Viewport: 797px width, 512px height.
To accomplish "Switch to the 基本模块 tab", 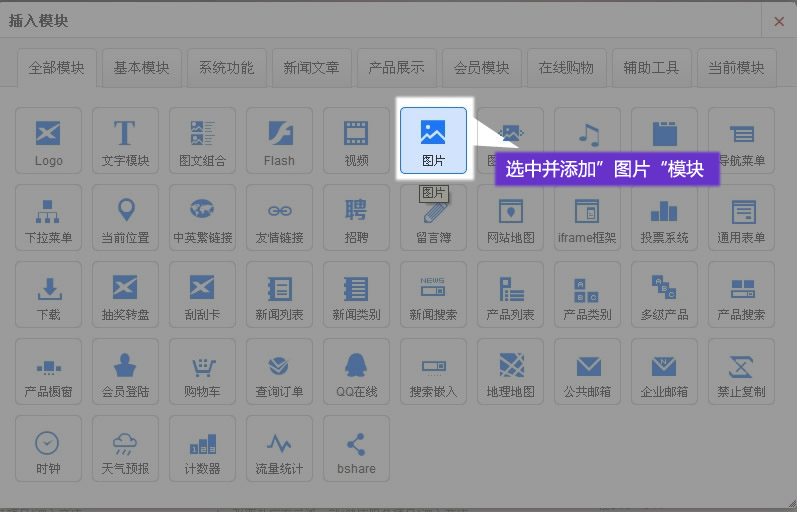I will pyautogui.click(x=141, y=68).
